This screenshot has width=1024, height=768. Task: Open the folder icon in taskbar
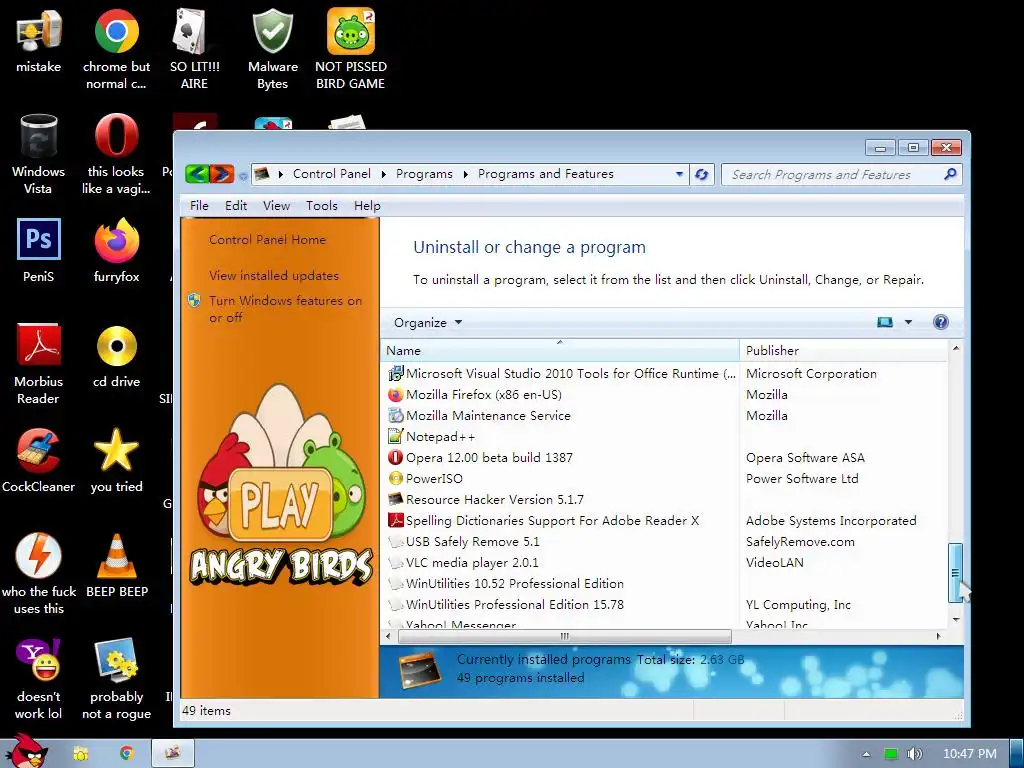pos(81,754)
